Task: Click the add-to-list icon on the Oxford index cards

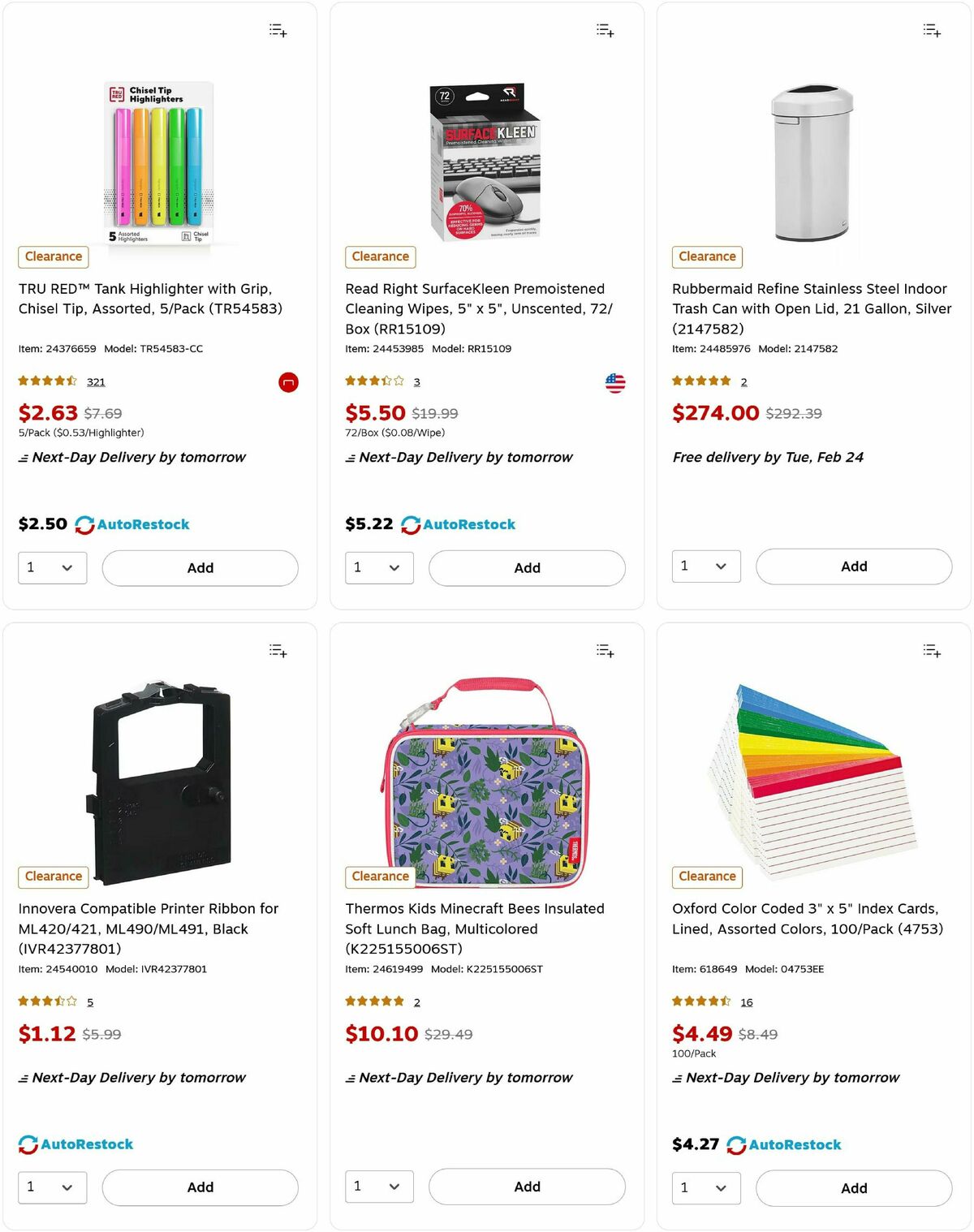Action: [x=931, y=650]
